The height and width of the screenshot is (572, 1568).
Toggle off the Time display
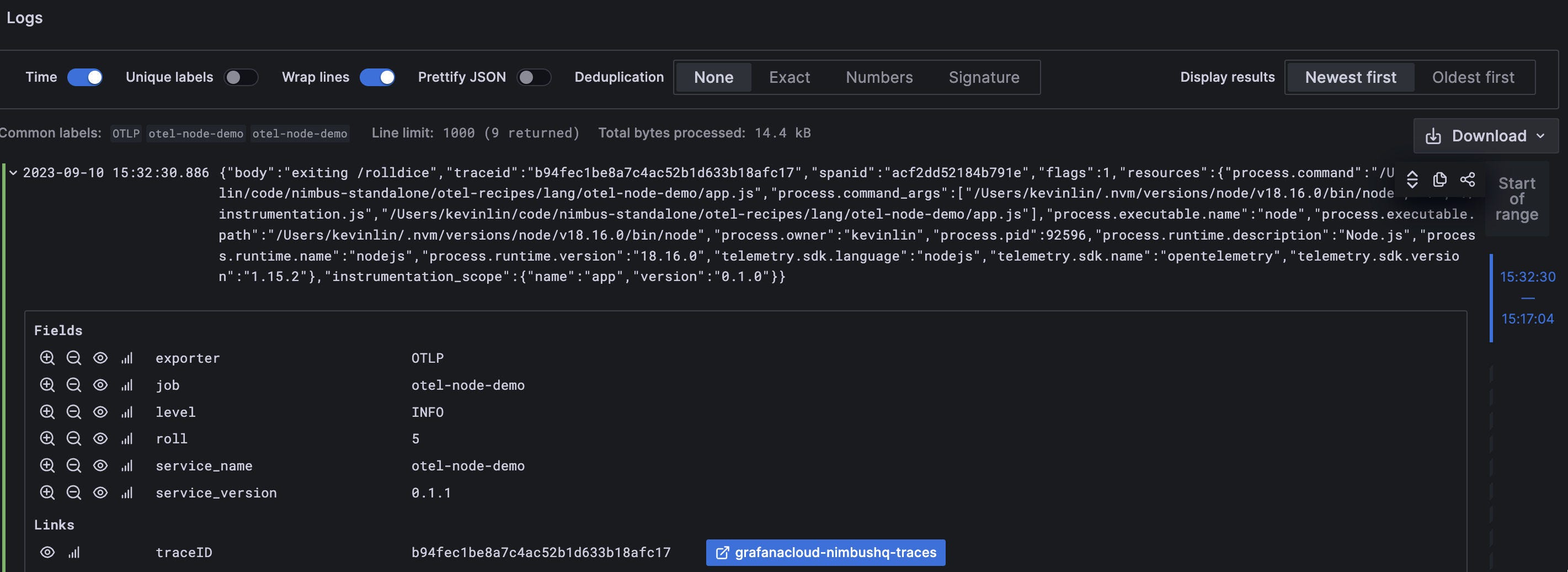(x=85, y=77)
